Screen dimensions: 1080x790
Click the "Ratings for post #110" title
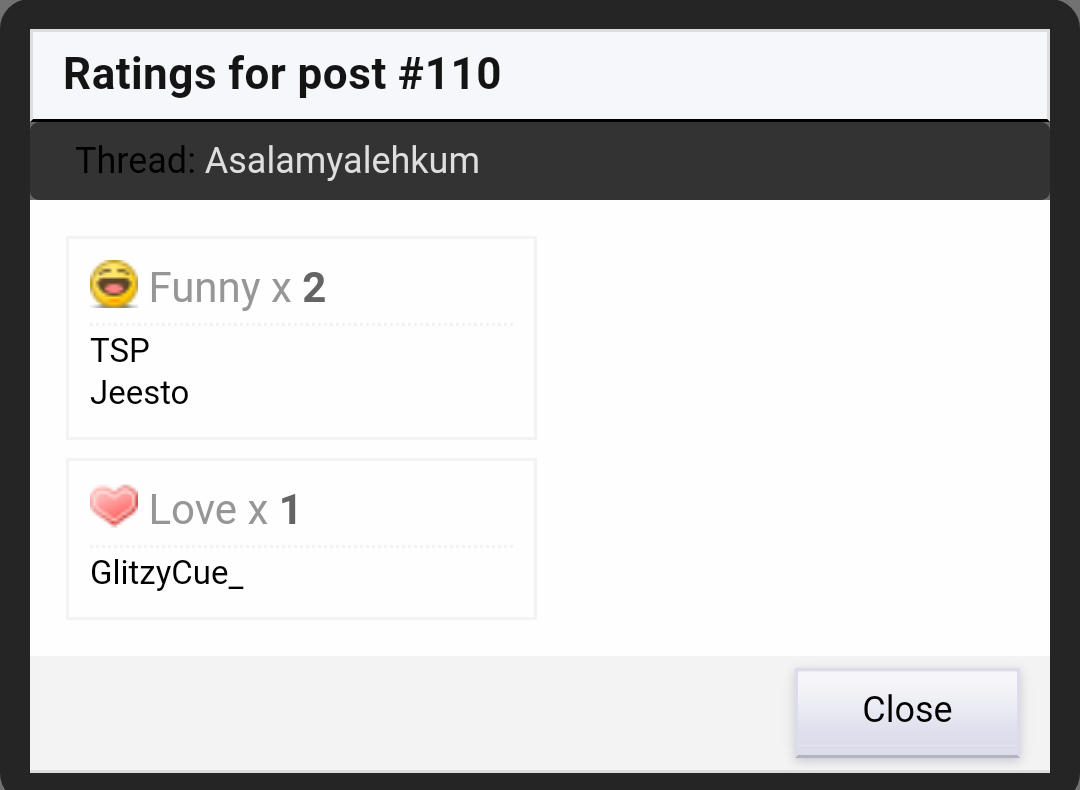click(x=282, y=74)
